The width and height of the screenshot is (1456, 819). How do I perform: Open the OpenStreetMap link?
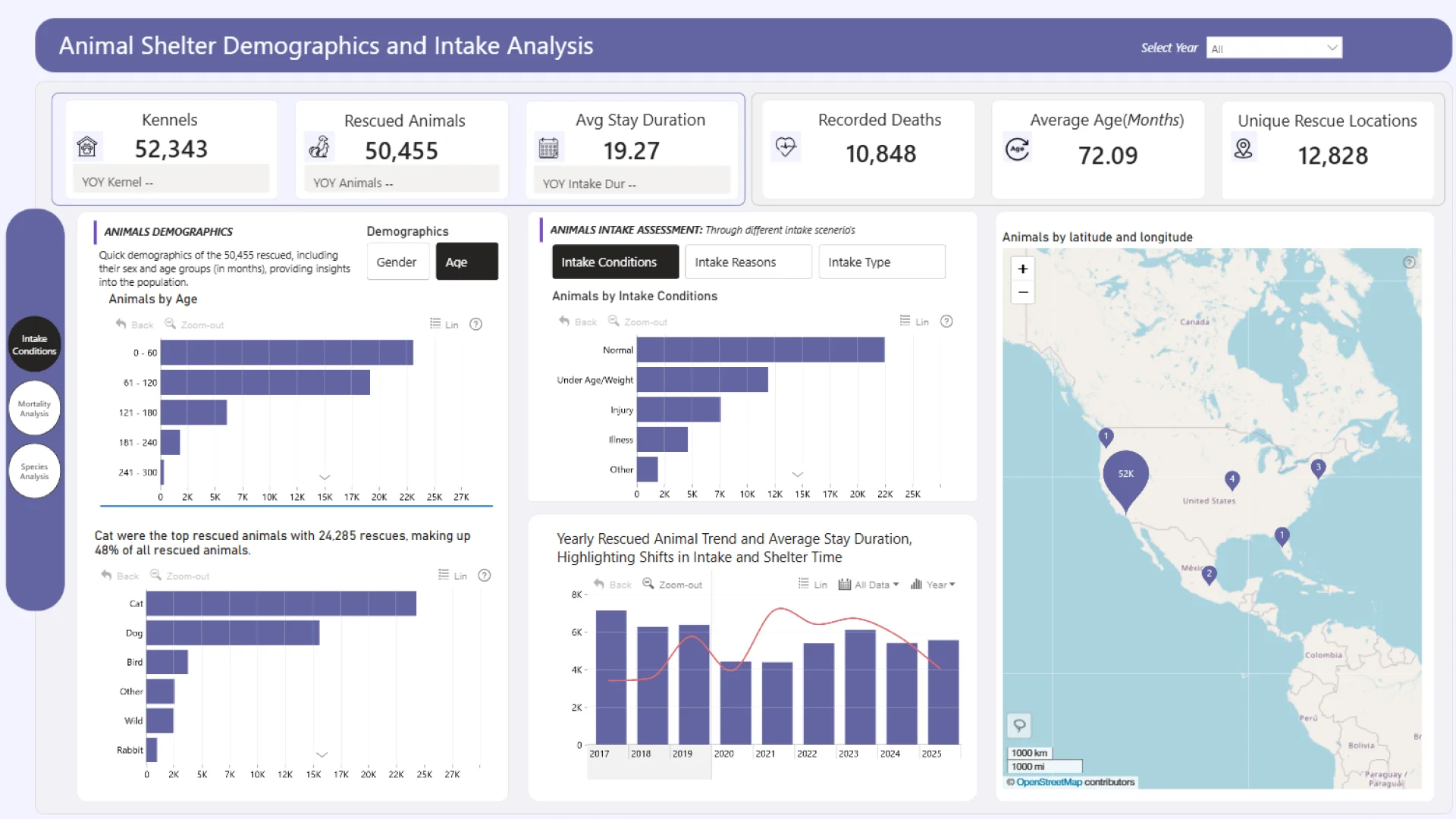(x=1049, y=783)
